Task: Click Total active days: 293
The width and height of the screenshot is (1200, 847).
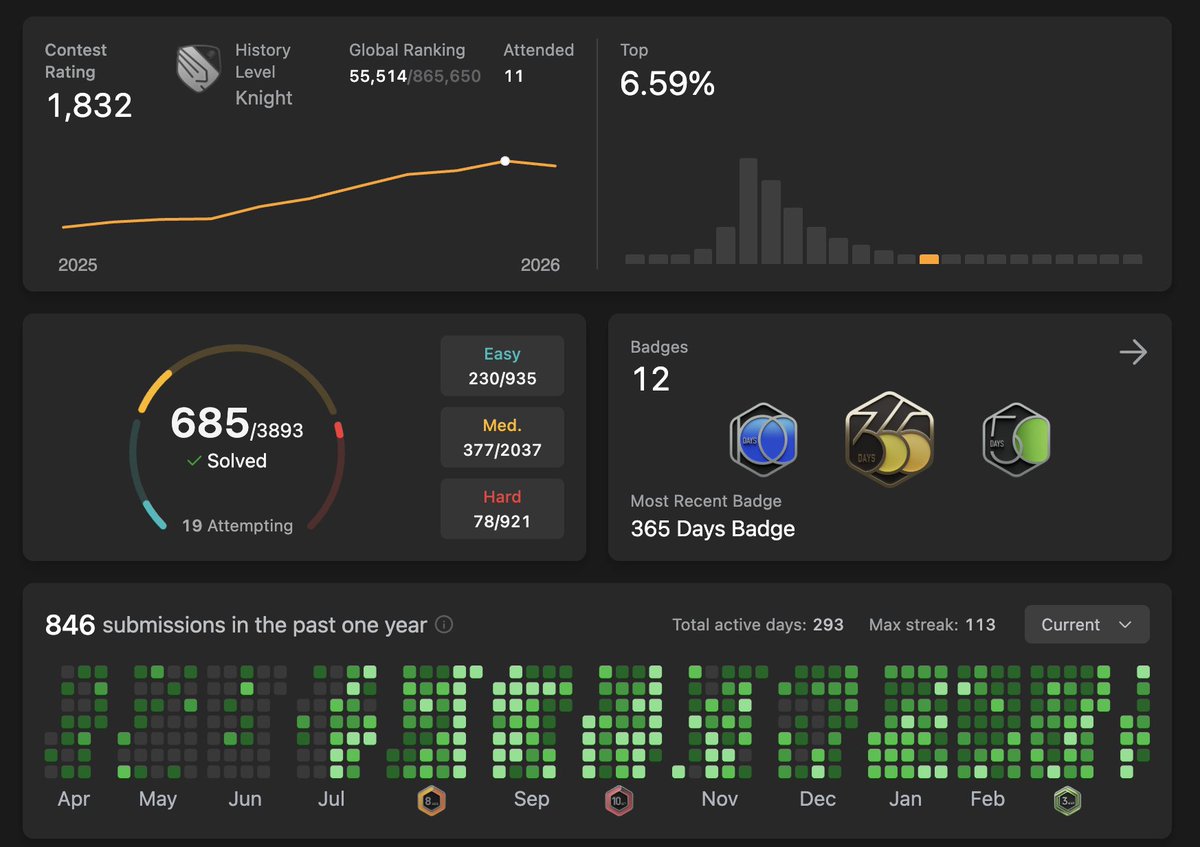Action: (x=758, y=625)
